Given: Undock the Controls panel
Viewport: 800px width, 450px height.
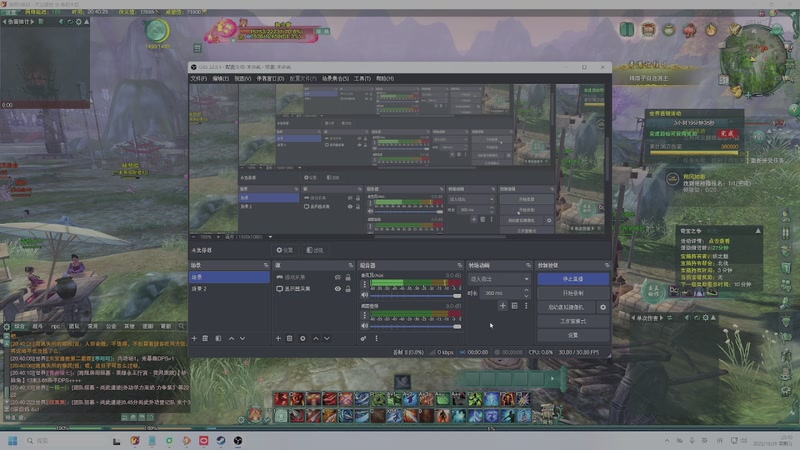Looking at the screenshot, I should [x=607, y=265].
